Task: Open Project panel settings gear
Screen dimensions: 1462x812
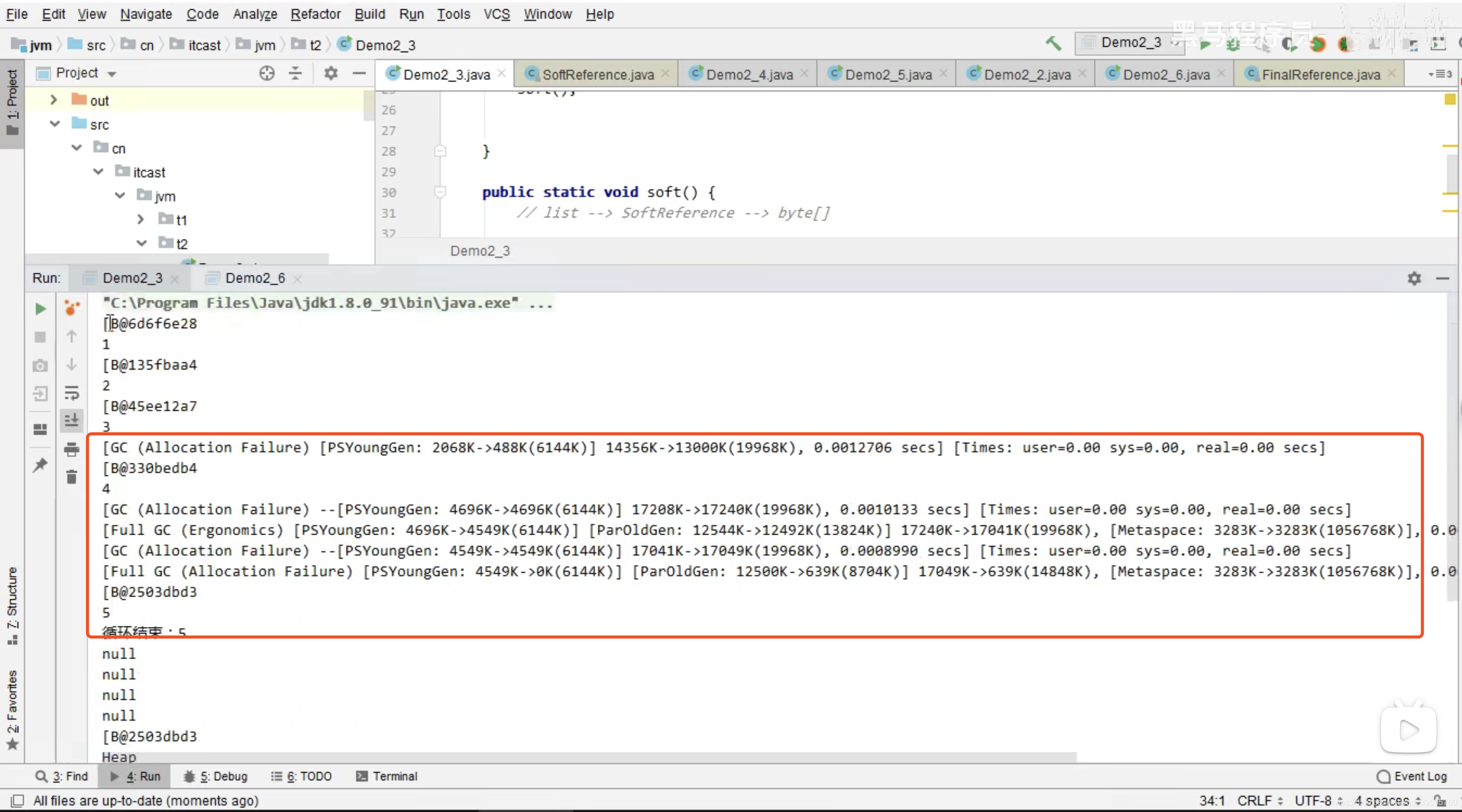Action: [x=331, y=73]
